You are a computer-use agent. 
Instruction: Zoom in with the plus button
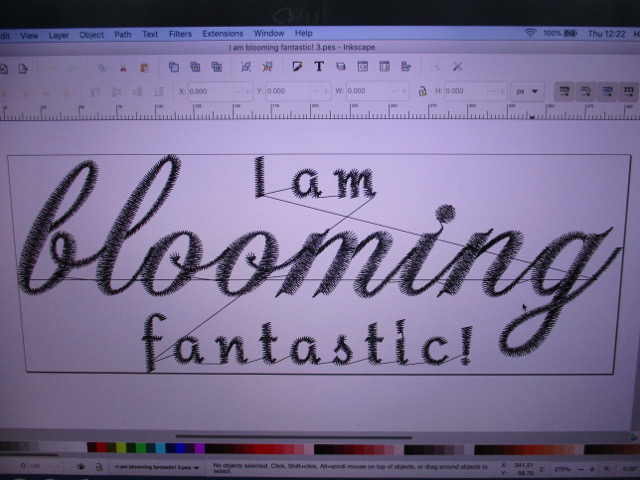pos(592,470)
